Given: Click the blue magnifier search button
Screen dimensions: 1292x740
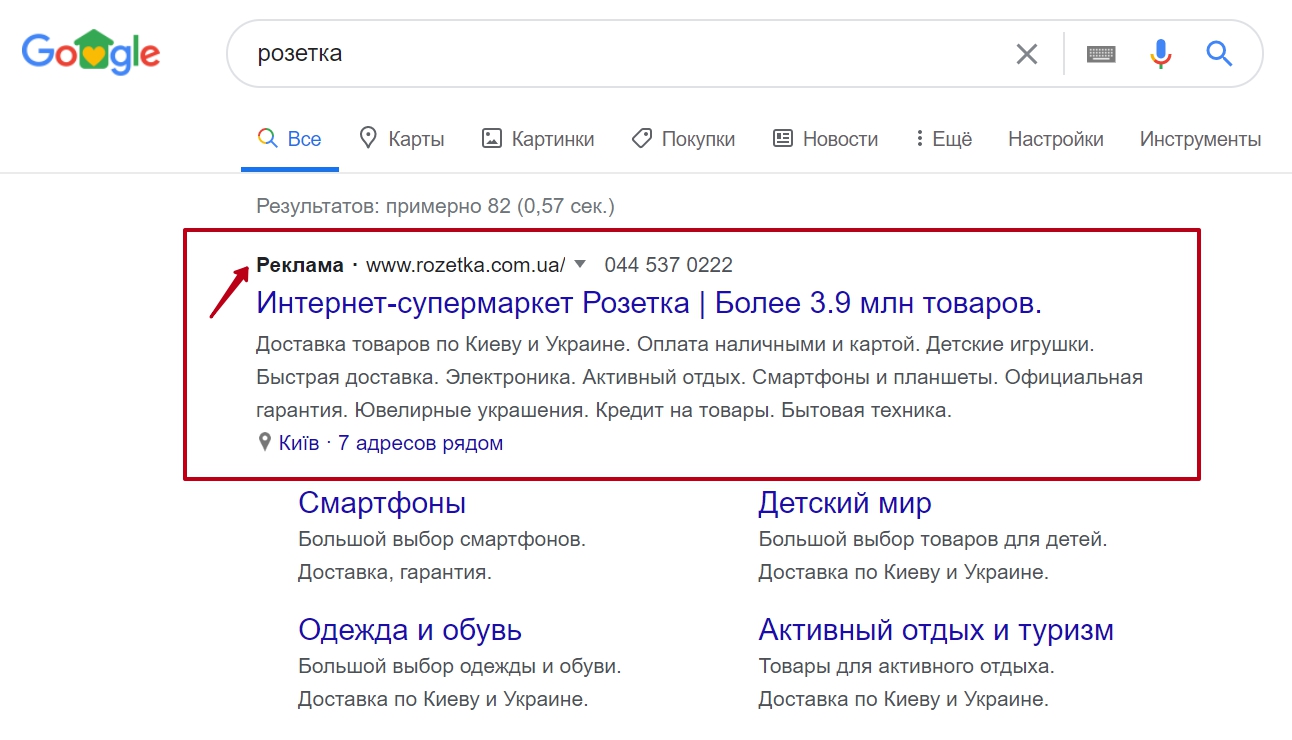Looking at the screenshot, I should [1219, 53].
